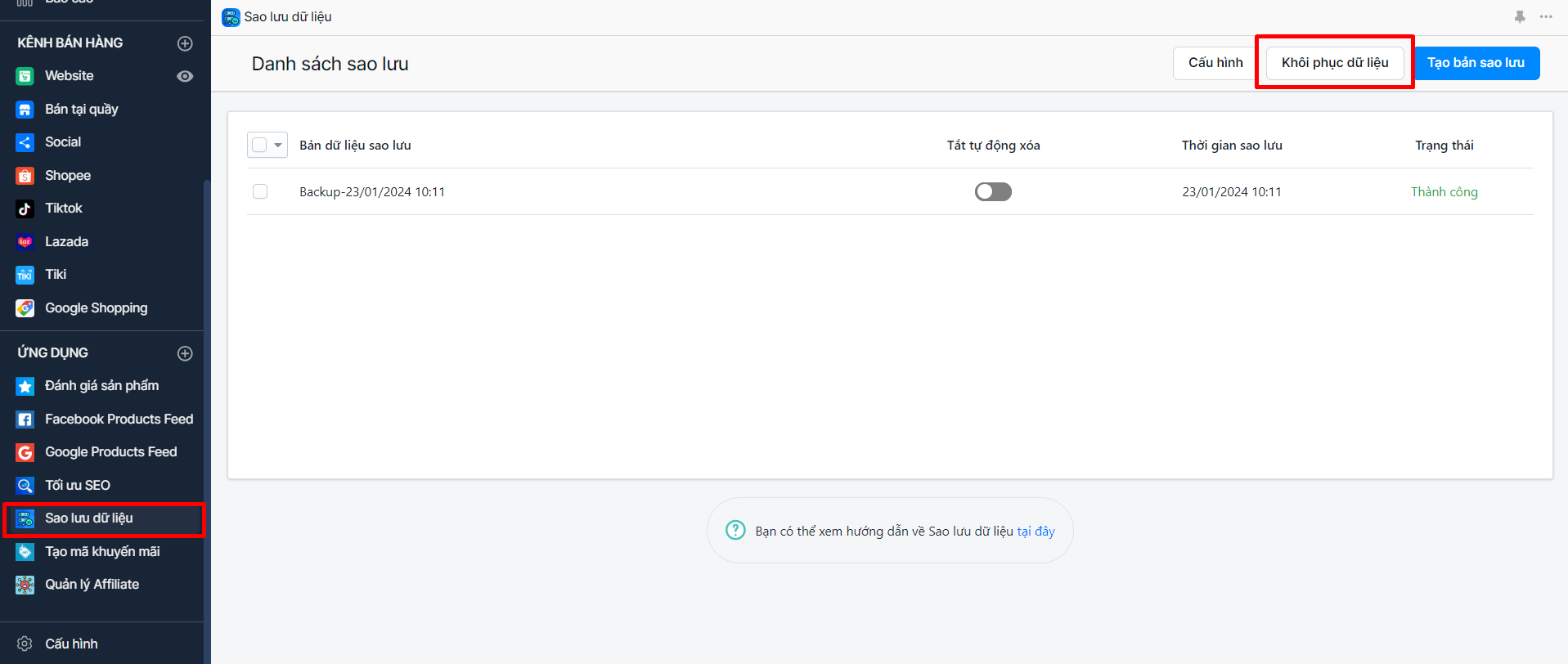Image resolution: width=1568 pixels, height=664 pixels.
Task: Open Tạo mã khuyến mãi app
Action: [102, 552]
